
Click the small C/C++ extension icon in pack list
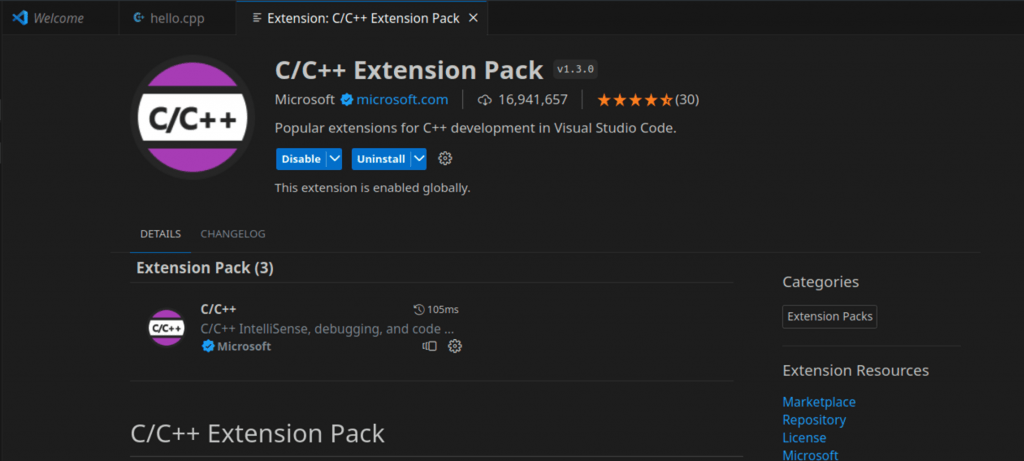tap(167, 327)
